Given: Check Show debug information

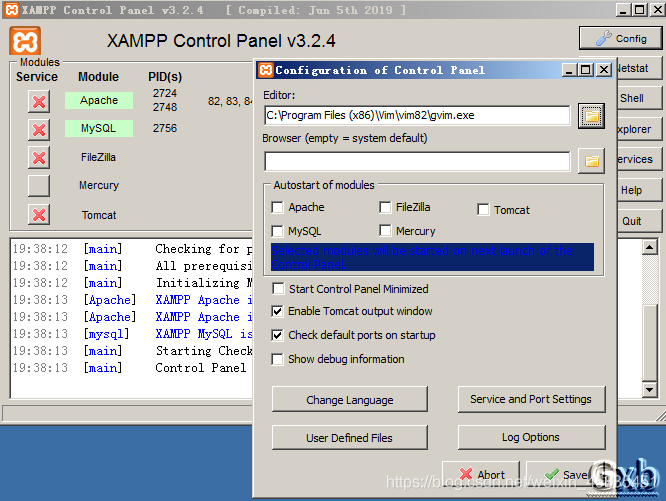Looking at the screenshot, I should pos(277,359).
